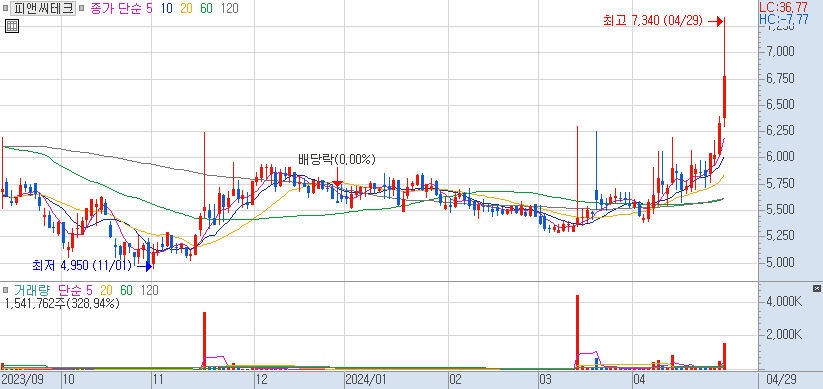The width and height of the screenshot is (823, 389).
Task: Click the gray 120 volume average label
Action: point(149,290)
